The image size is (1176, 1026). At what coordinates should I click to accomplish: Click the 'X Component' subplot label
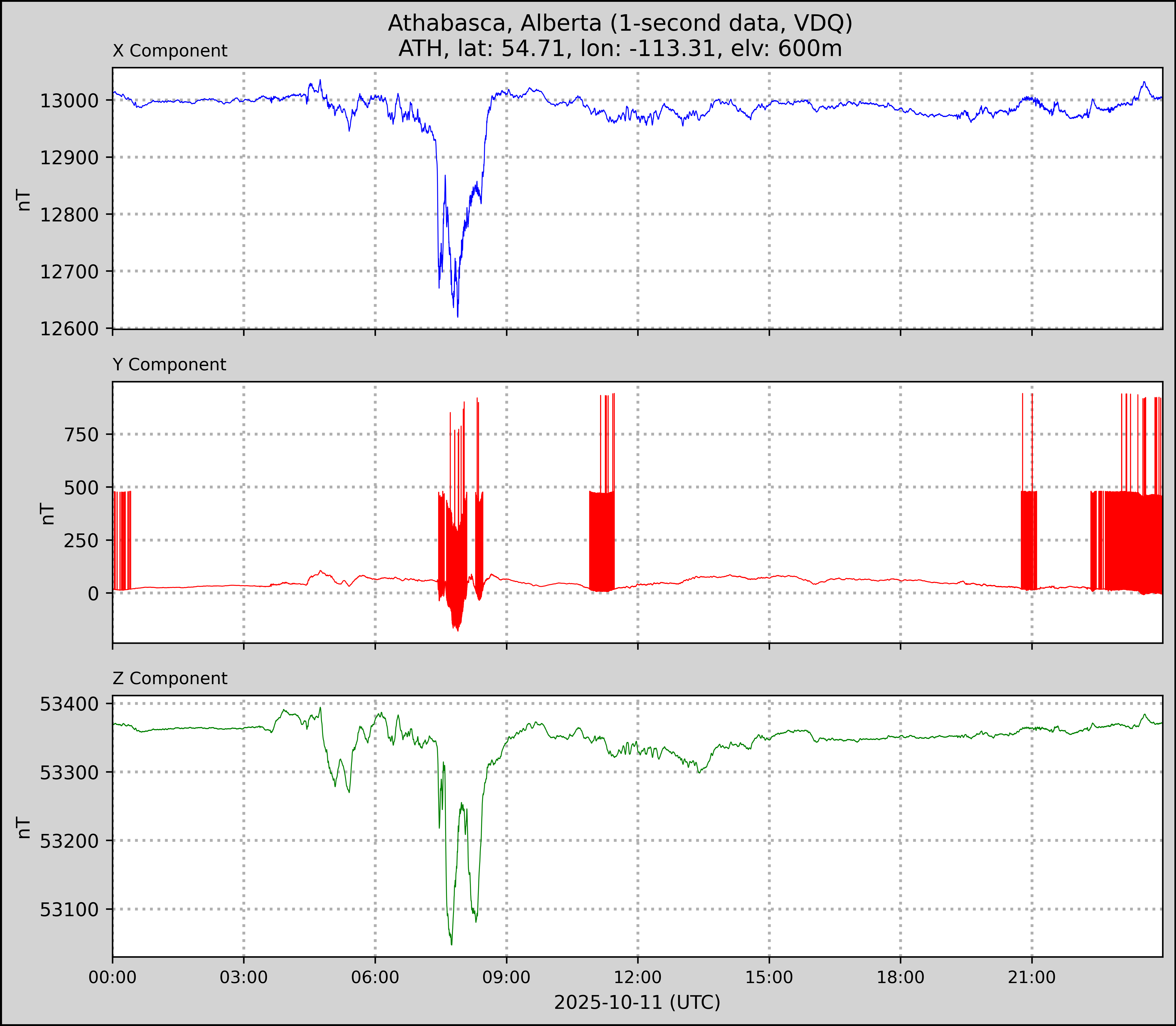pos(170,51)
